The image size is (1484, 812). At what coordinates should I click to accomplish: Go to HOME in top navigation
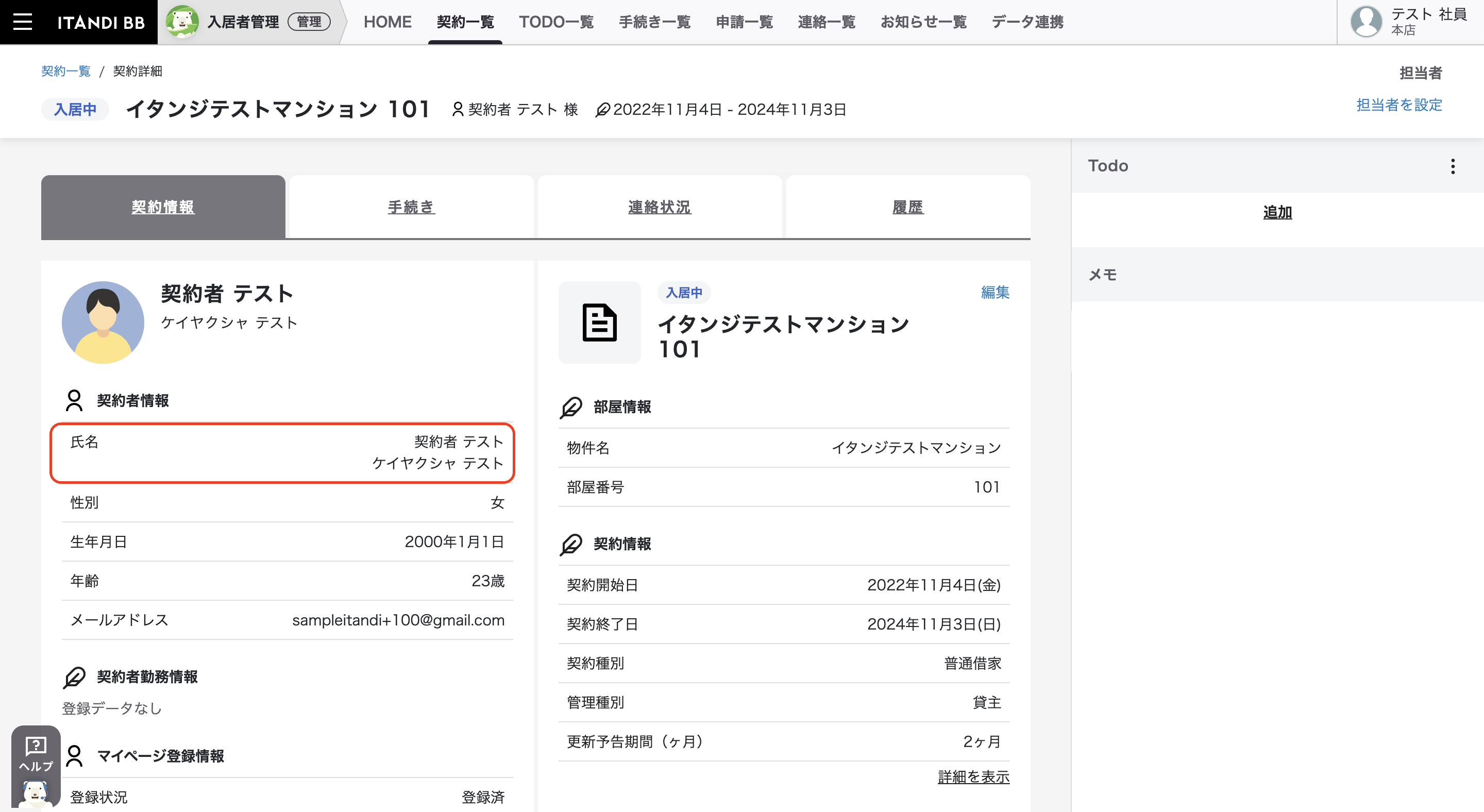(387, 22)
